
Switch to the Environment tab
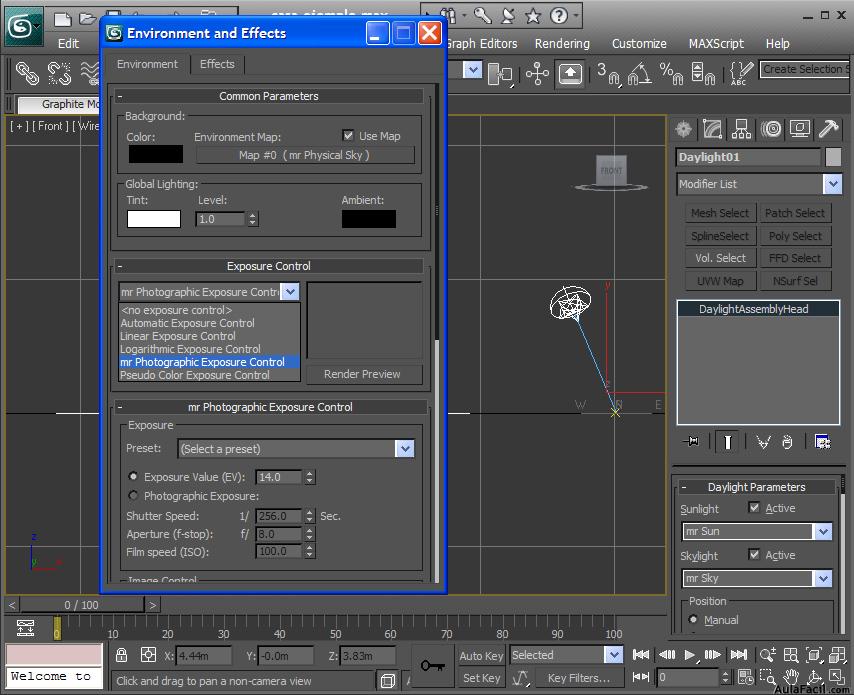coord(147,64)
